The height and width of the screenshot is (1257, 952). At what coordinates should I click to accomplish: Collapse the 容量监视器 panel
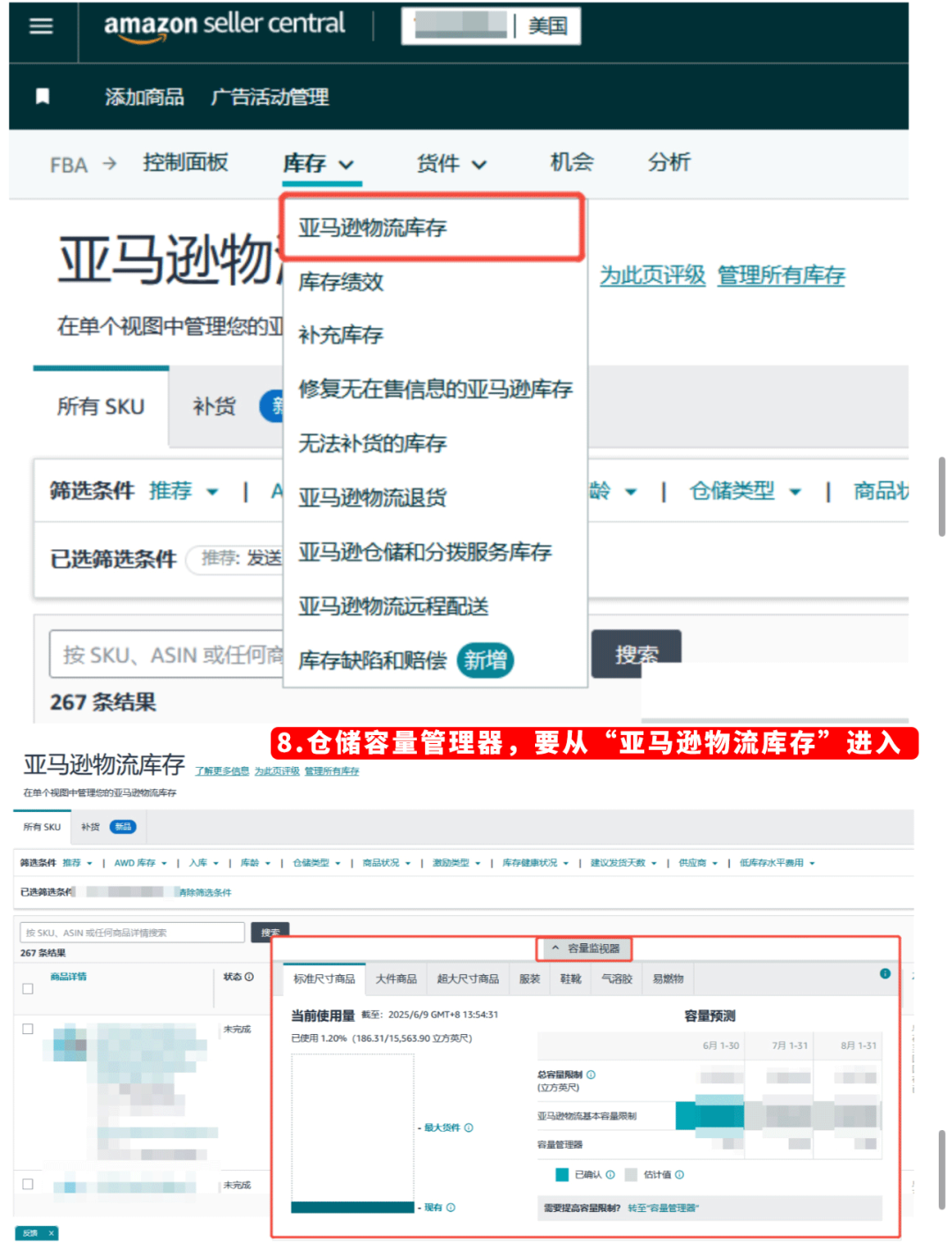586,948
